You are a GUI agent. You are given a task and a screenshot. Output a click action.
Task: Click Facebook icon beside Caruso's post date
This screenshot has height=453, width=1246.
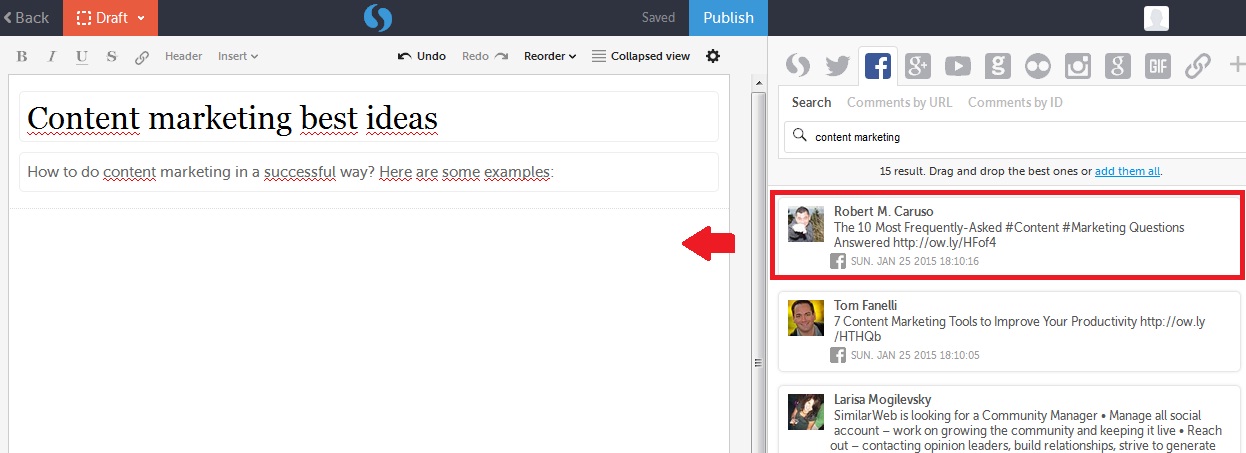pos(838,262)
